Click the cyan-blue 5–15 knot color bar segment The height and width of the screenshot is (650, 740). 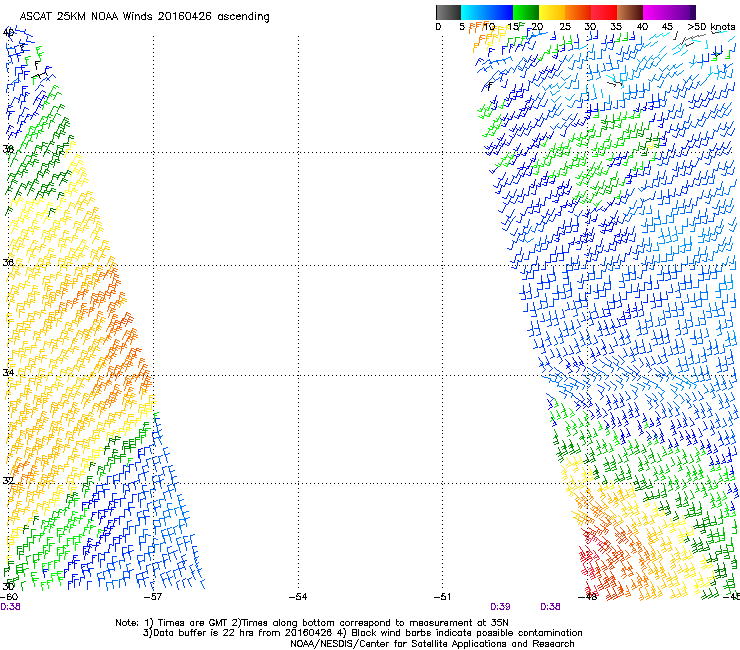click(x=487, y=12)
